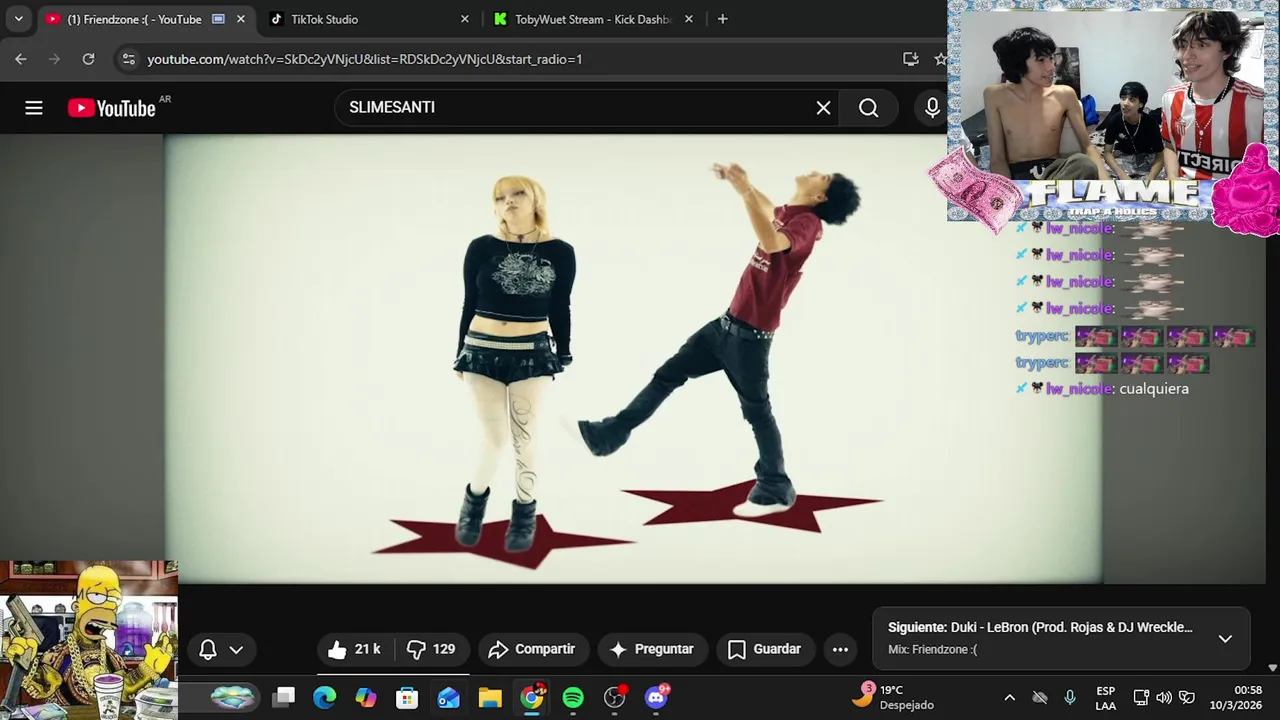This screenshot has height=720, width=1280.
Task: Click the Preguntar ask button
Action: pyautogui.click(x=651, y=650)
